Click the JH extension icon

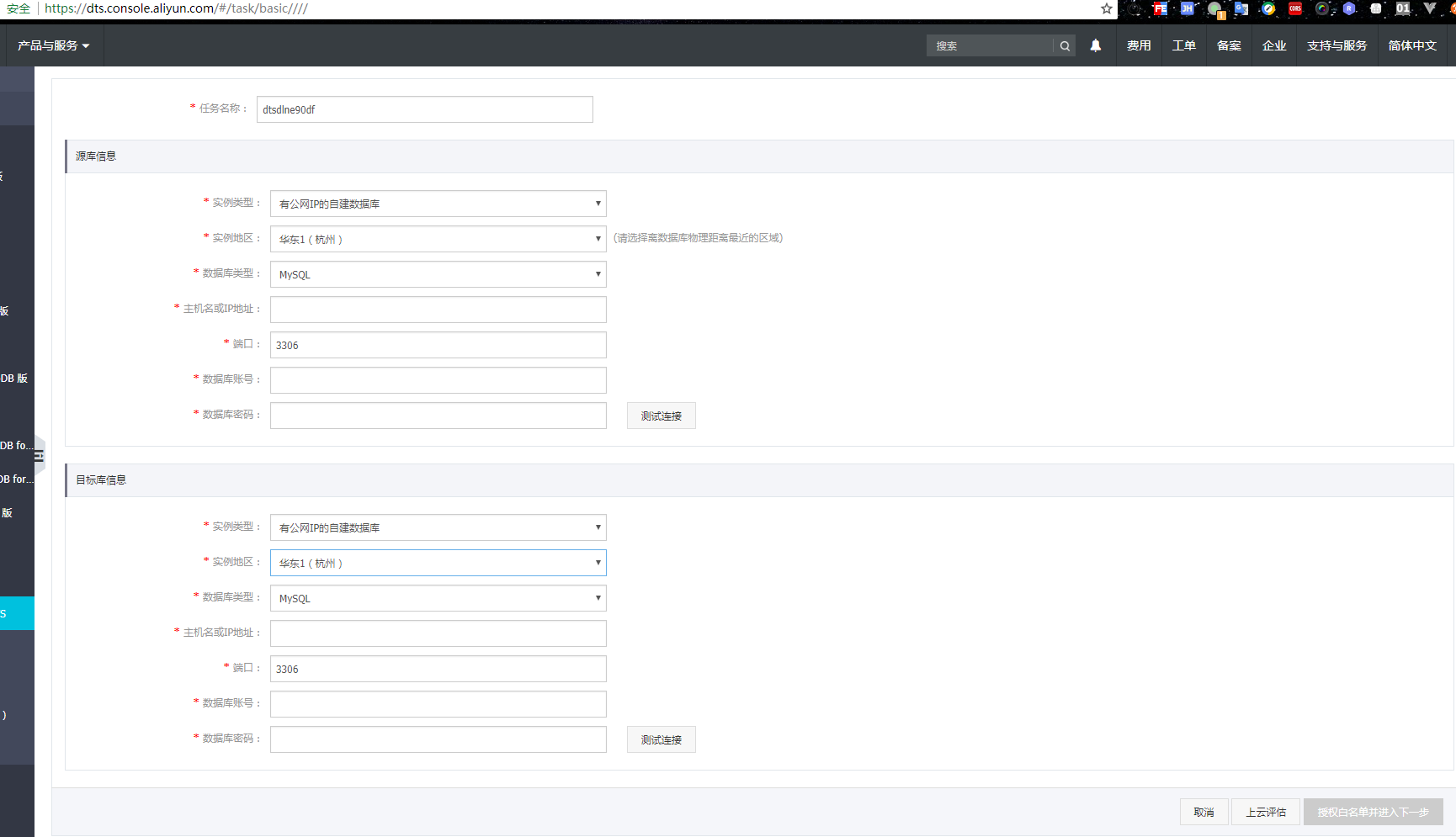tap(1188, 9)
